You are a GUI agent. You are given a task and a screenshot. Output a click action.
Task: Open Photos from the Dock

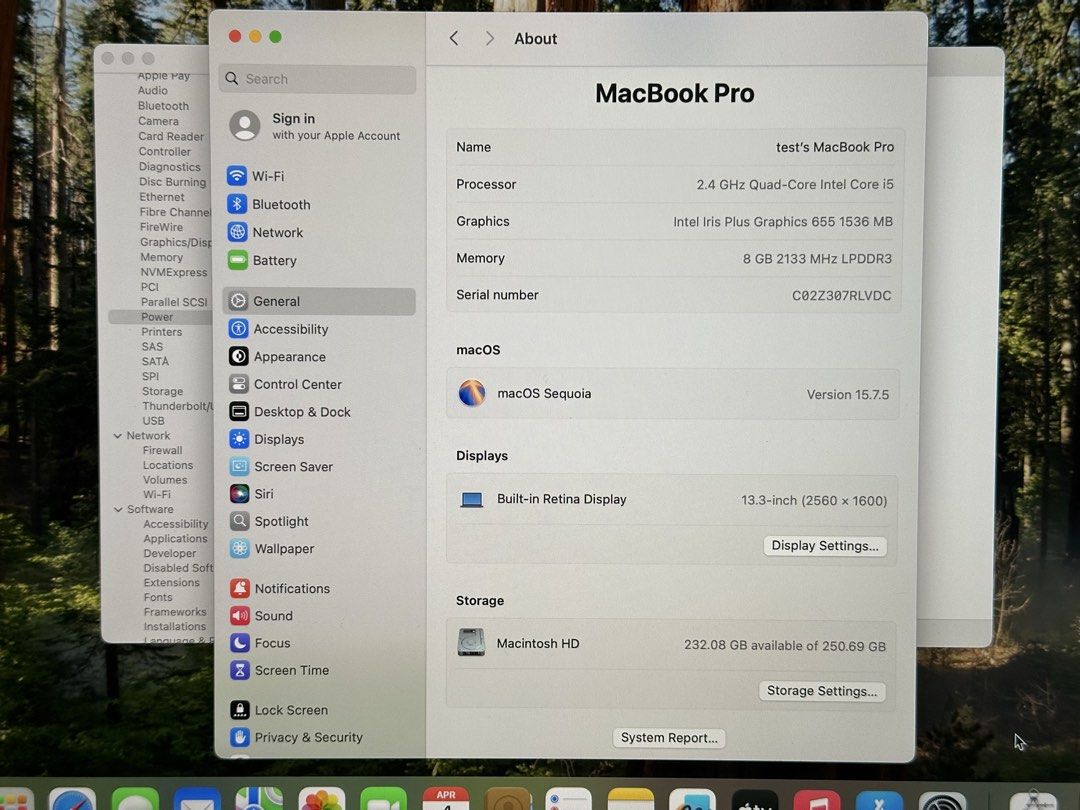click(x=321, y=799)
